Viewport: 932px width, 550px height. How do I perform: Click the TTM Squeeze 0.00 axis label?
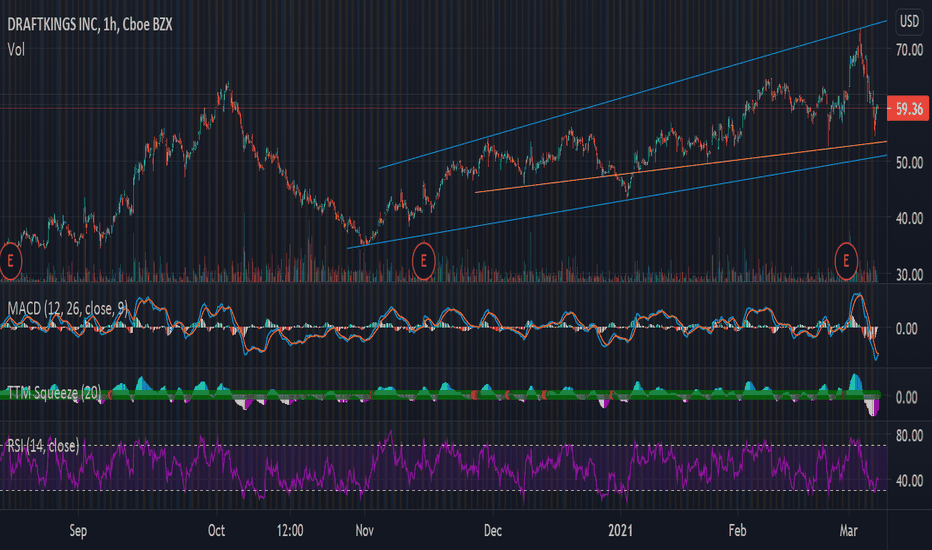tap(906, 397)
